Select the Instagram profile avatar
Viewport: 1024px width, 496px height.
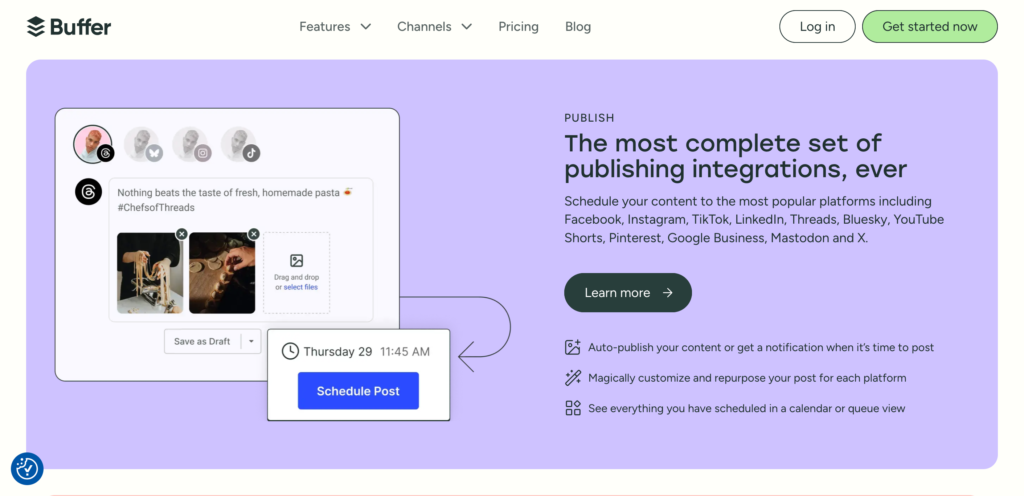click(x=190, y=144)
